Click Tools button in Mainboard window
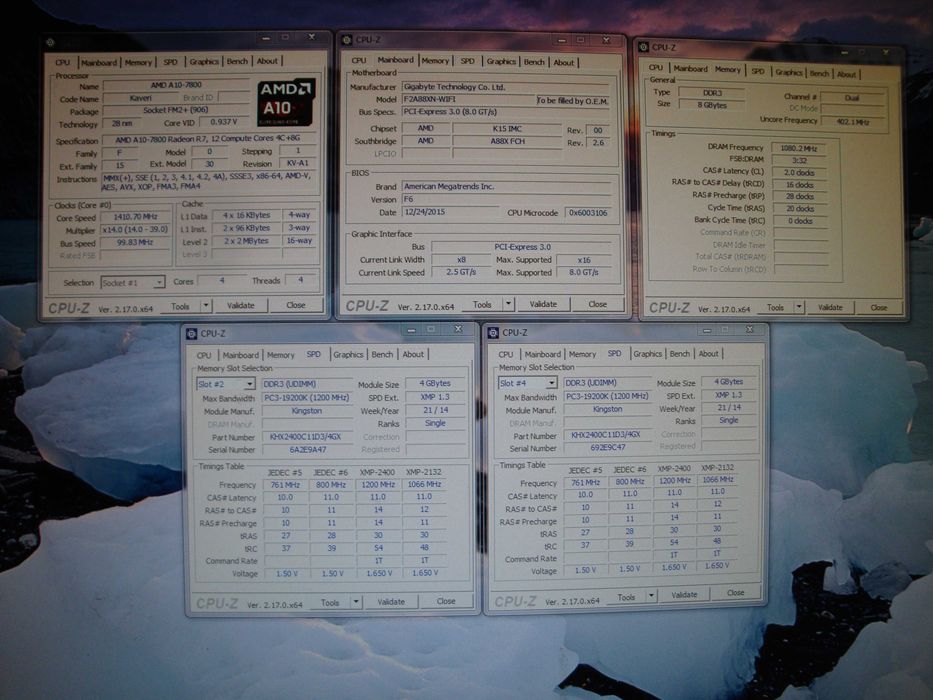 point(482,305)
